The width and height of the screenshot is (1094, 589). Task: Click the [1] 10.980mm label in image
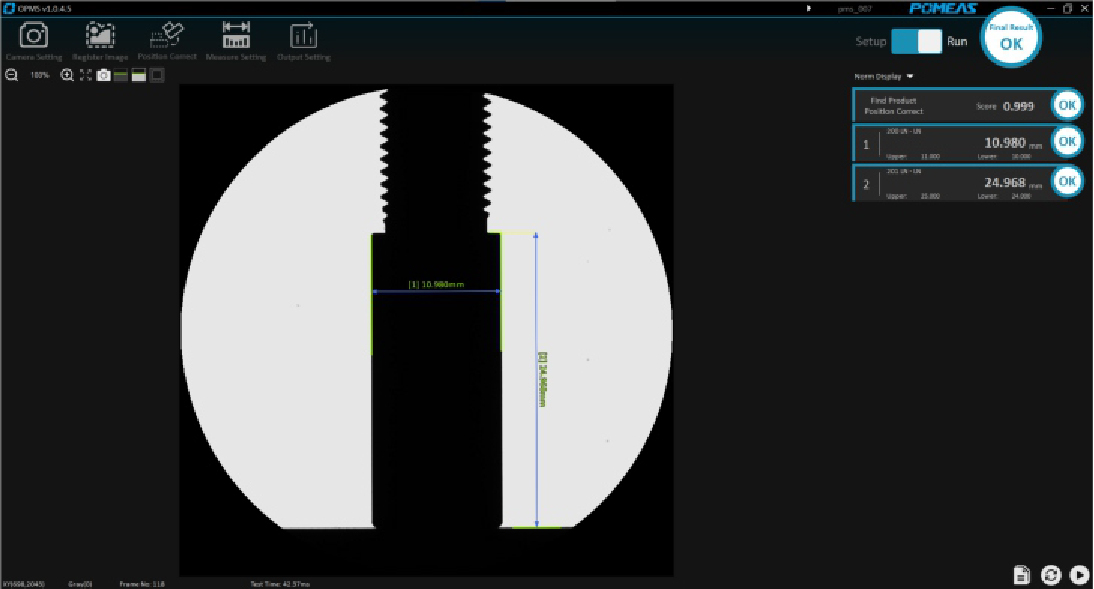click(x=436, y=284)
